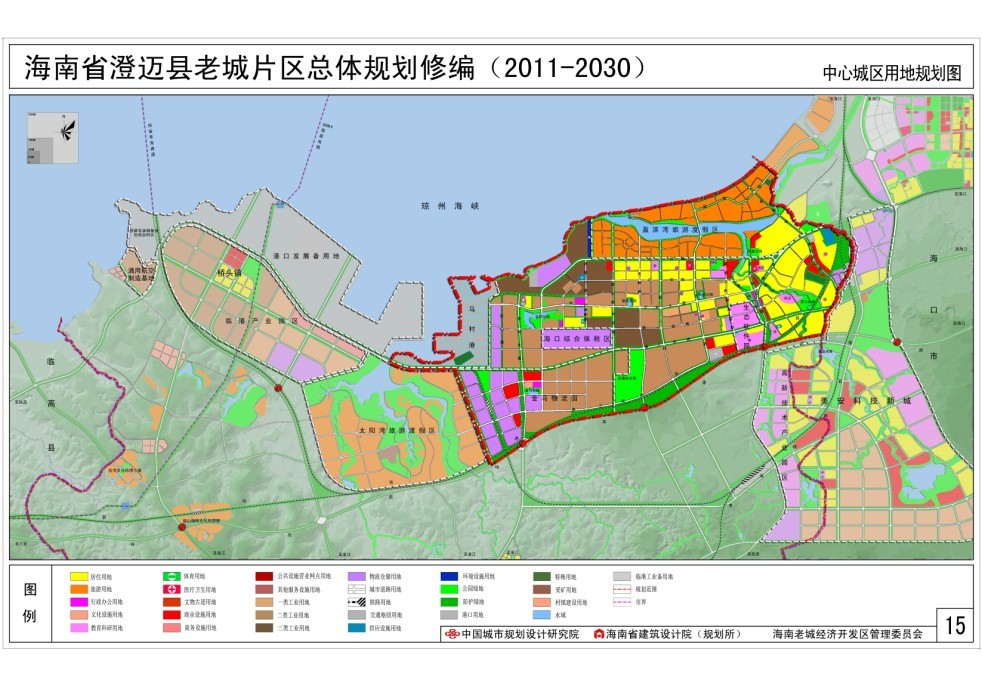Image resolution: width=982 pixels, height=678 pixels.
Task: Click the 中国城市规划设计研究院 red logo
Action: (453, 635)
